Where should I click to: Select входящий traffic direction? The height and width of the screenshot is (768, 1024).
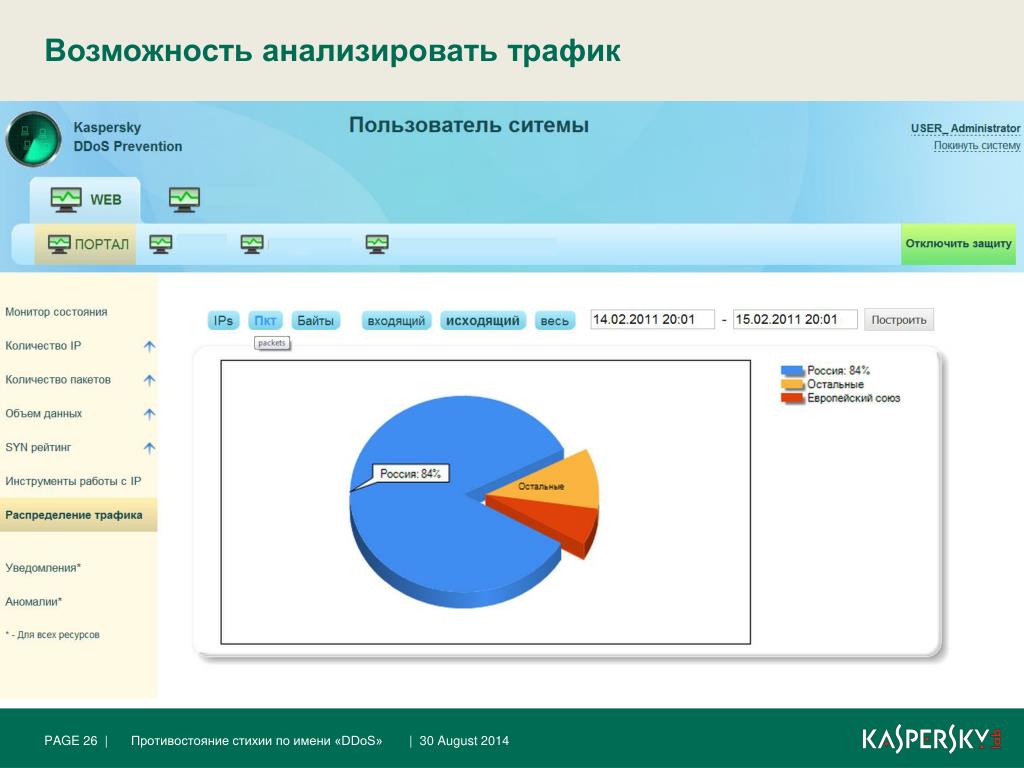point(396,321)
